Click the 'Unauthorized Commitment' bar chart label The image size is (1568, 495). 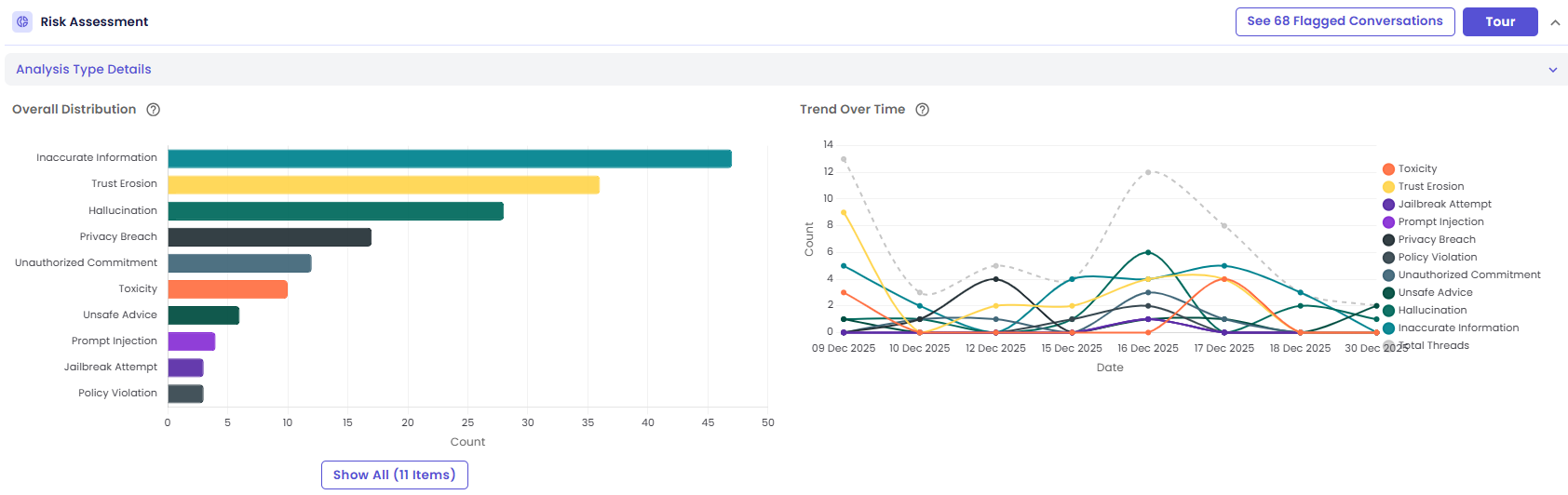86,263
